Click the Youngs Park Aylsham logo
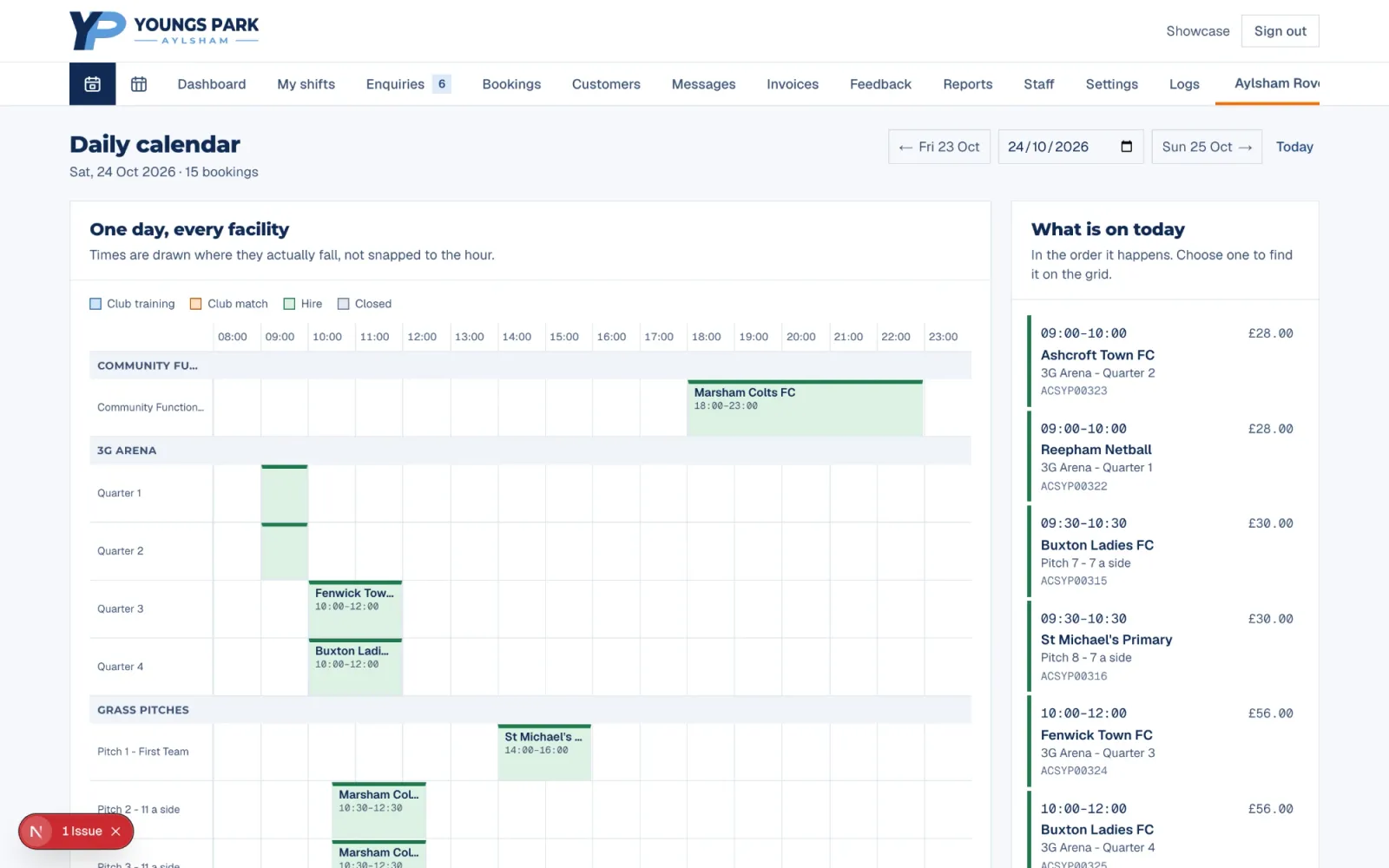 [x=164, y=30]
